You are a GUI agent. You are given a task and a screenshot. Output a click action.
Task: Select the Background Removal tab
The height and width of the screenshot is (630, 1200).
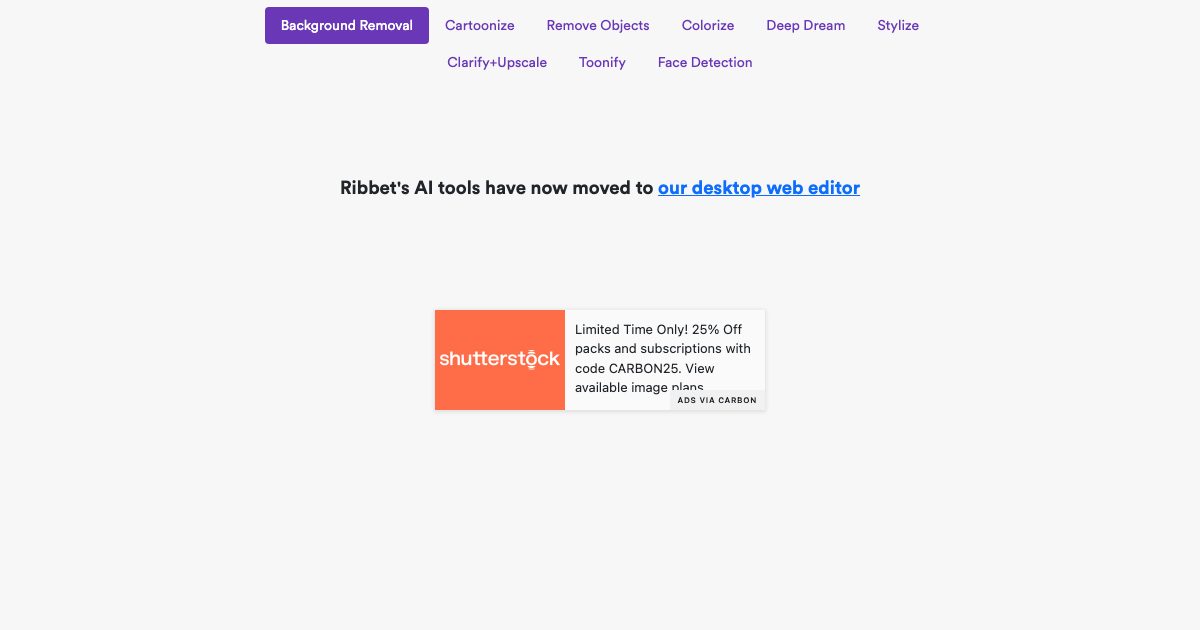click(347, 26)
